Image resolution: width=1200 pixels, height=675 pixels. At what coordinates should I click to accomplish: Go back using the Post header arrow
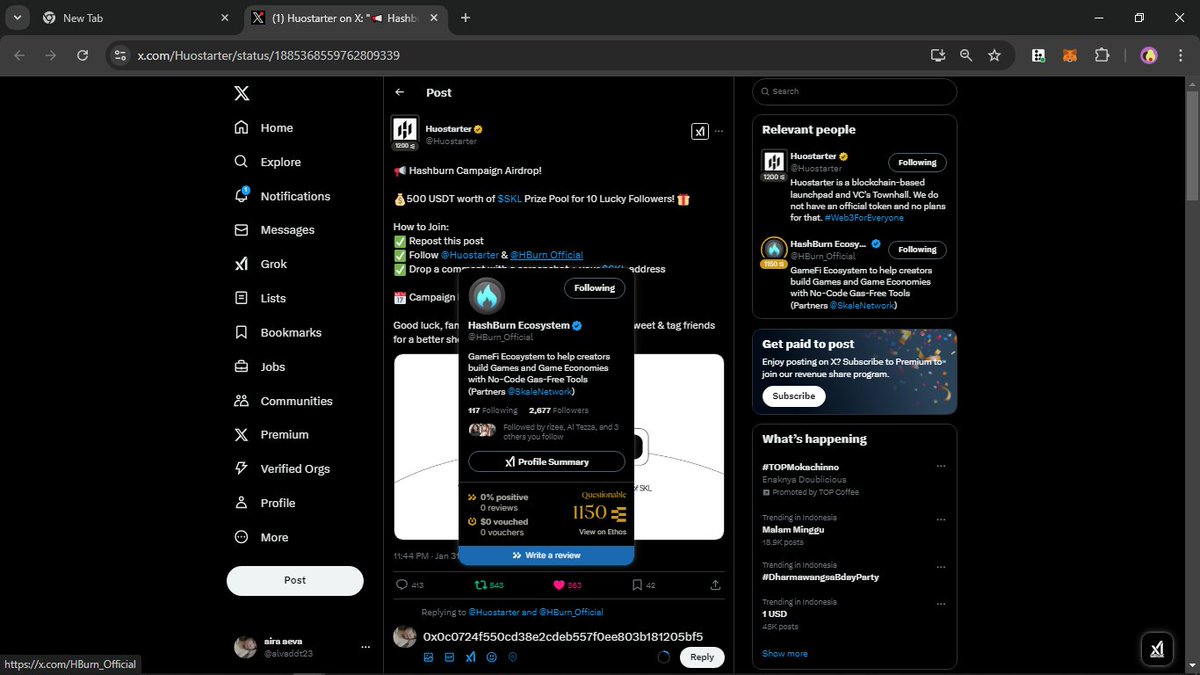pos(400,92)
